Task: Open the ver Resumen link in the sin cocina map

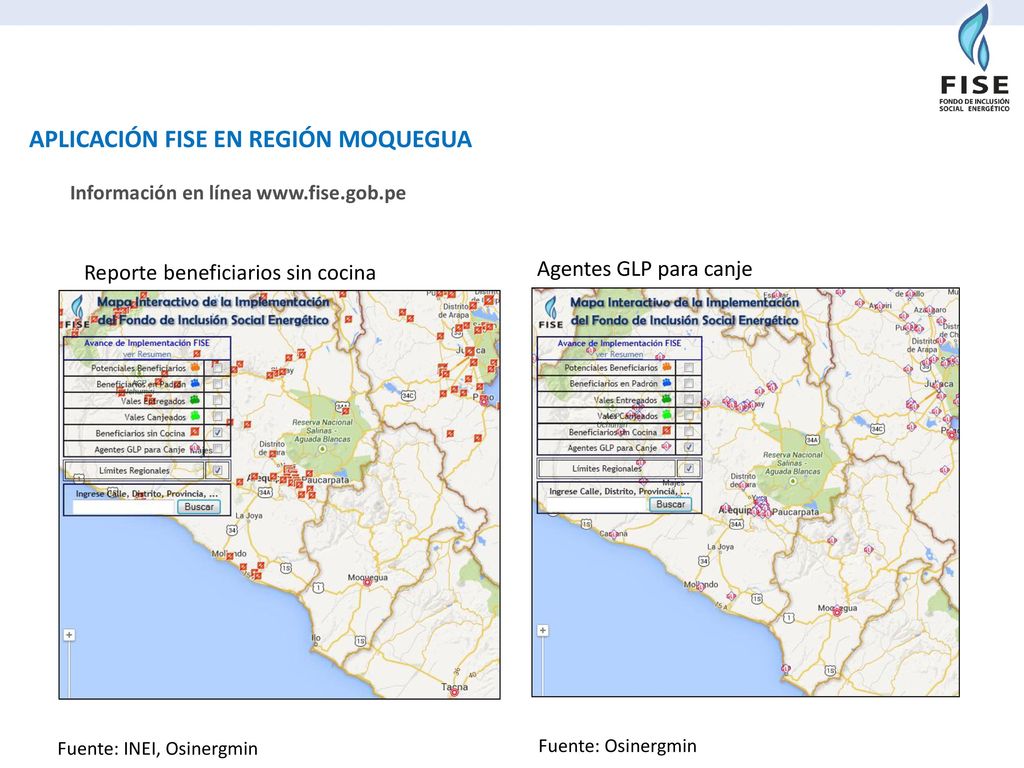Action: click(147, 353)
